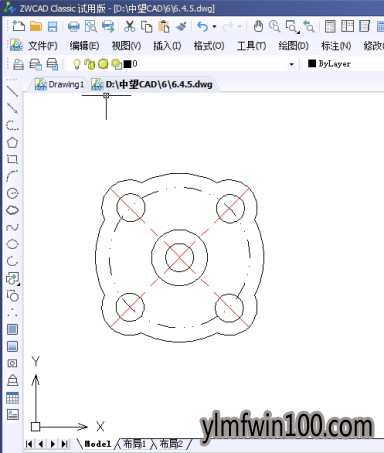This screenshot has width=384, height=453.
Task: Select the Gradient fill tool
Action: tap(12, 347)
